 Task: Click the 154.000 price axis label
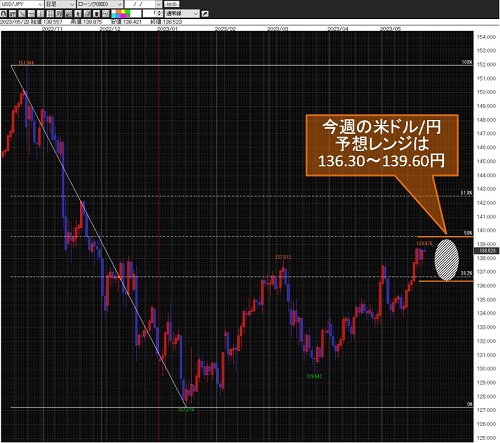pyautogui.click(x=486, y=37)
